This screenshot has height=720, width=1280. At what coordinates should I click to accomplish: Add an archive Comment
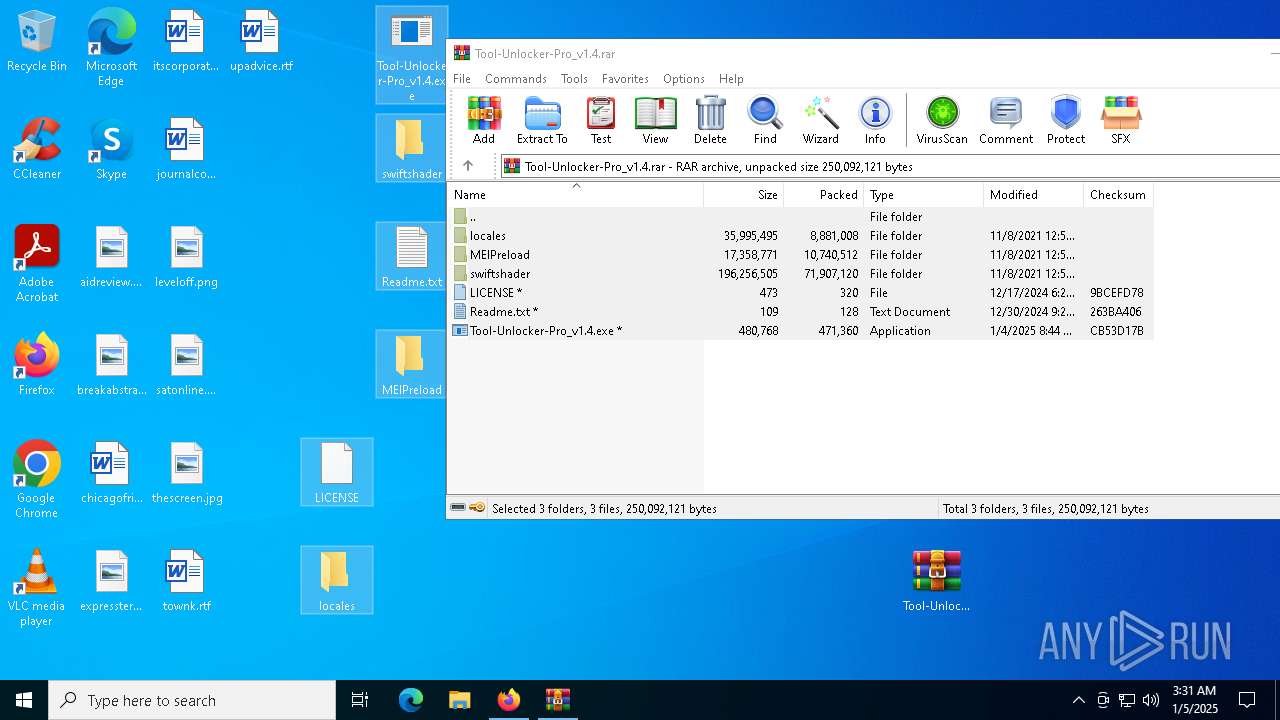[1006, 121]
